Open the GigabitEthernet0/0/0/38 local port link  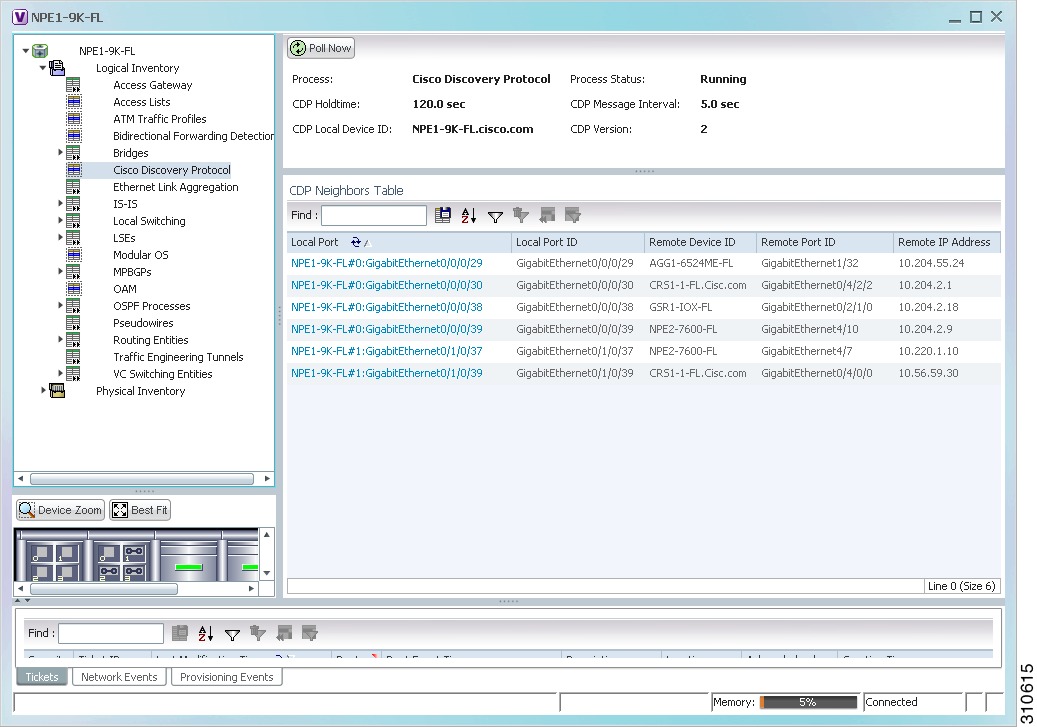tap(387, 307)
